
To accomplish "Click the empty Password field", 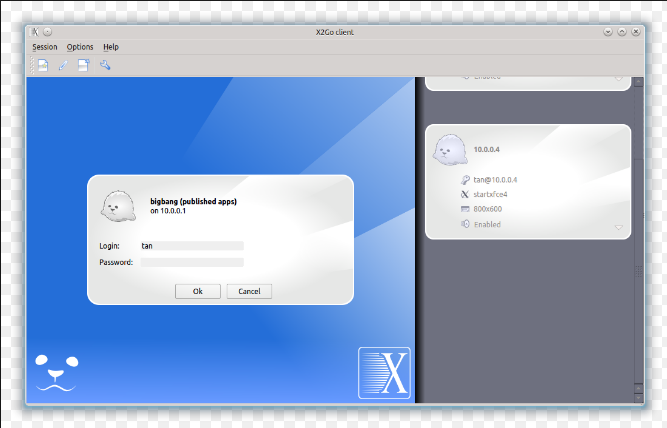I will point(192,262).
